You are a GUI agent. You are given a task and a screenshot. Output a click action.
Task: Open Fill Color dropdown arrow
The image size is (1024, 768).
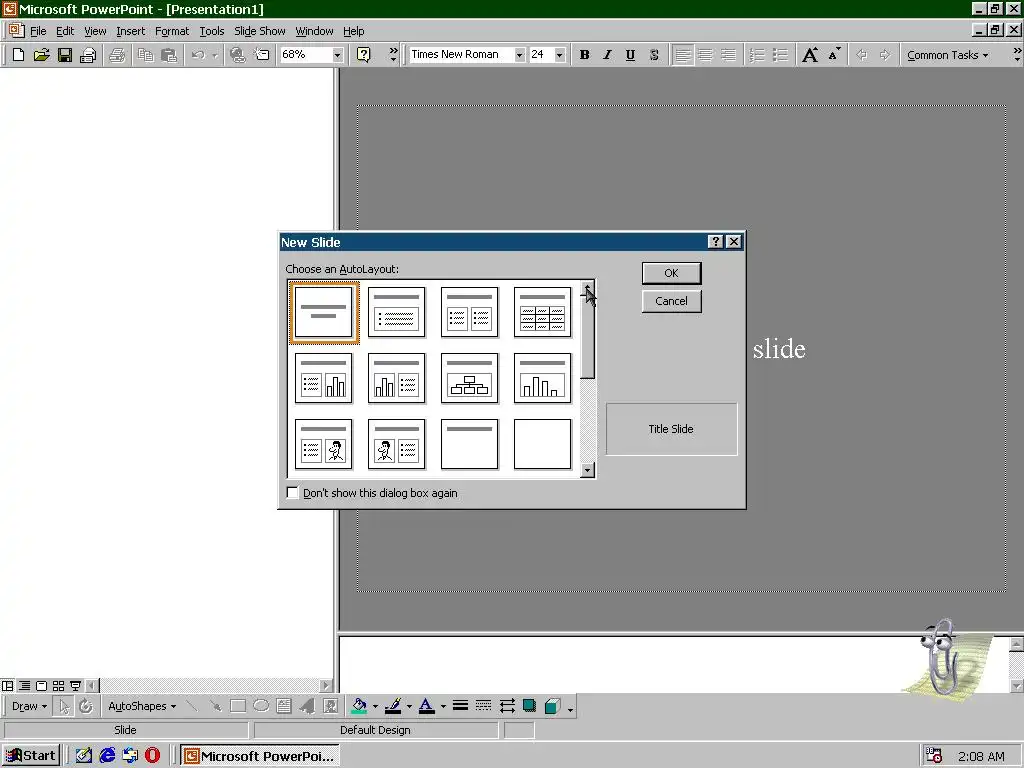tap(376, 706)
